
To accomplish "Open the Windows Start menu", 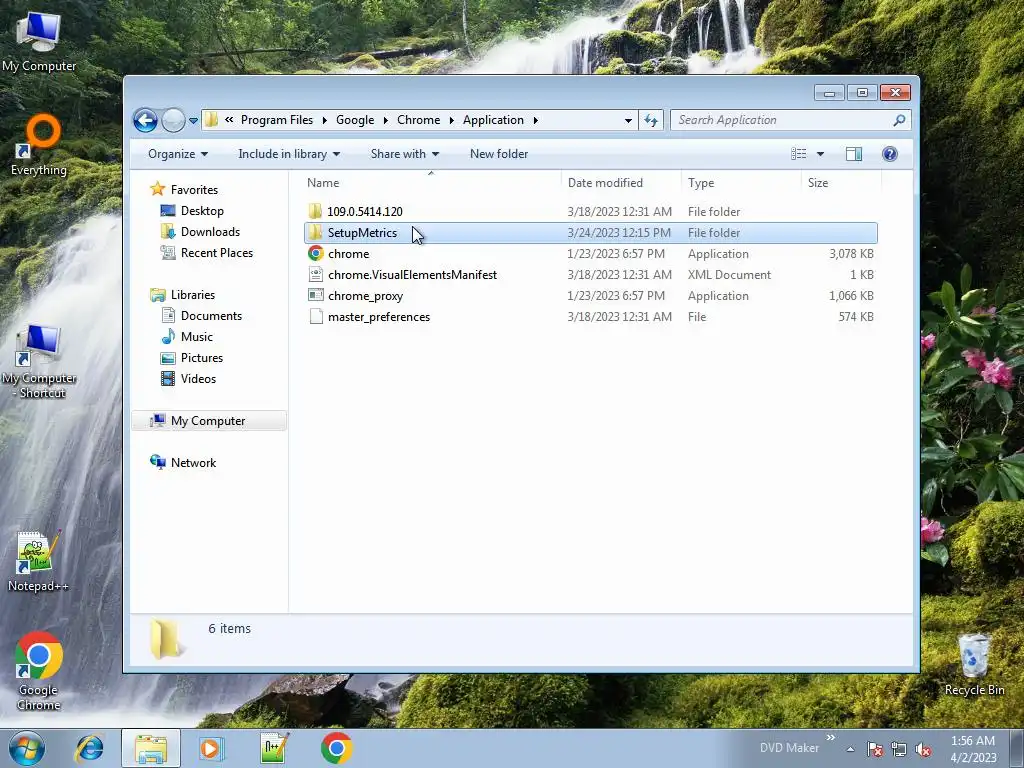I will pyautogui.click(x=27, y=748).
